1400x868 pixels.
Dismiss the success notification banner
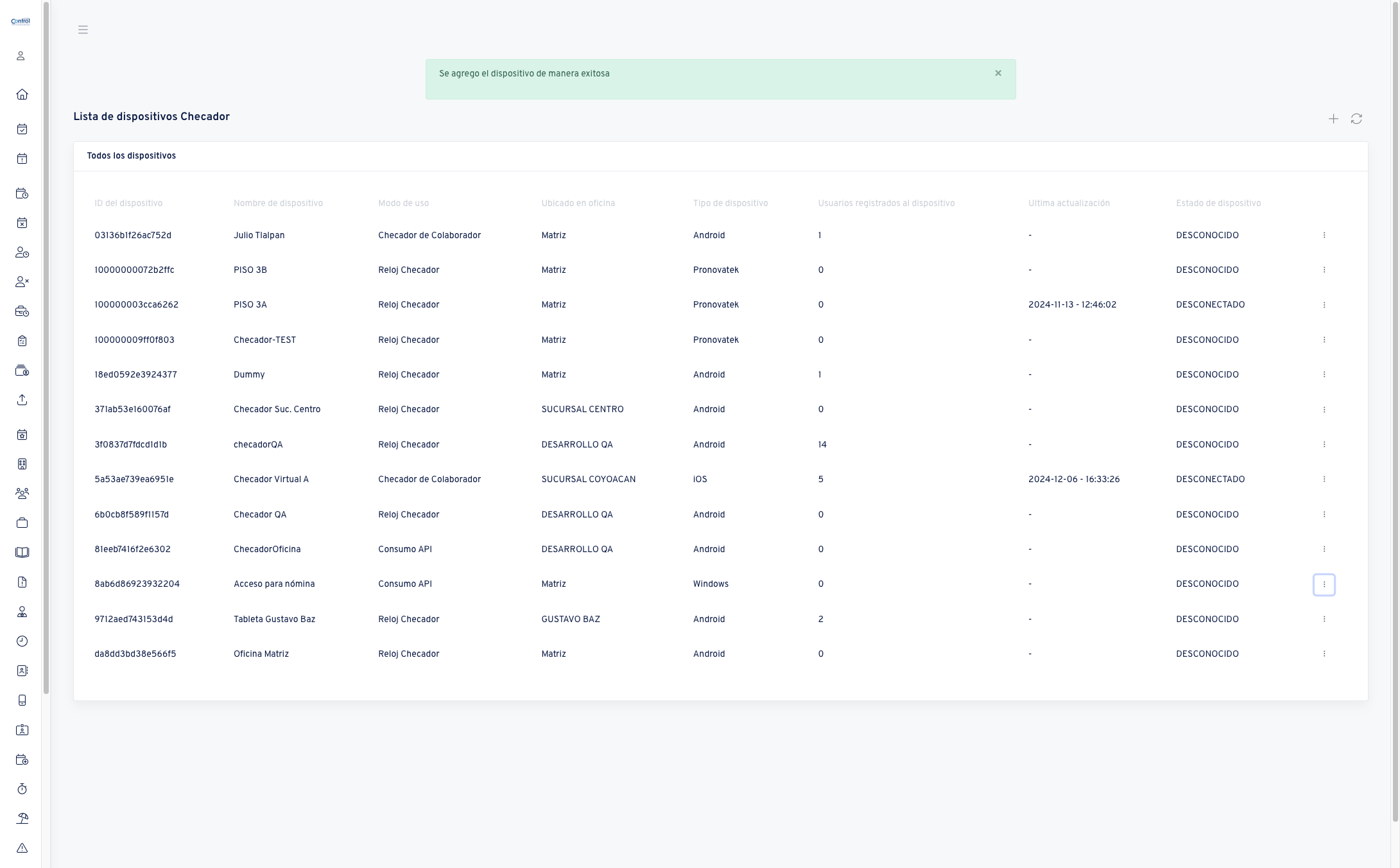coord(998,73)
